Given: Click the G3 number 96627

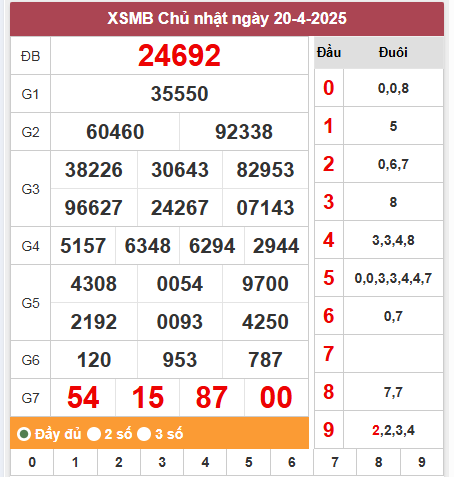Looking at the screenshot, I should (x=94, y=208).
